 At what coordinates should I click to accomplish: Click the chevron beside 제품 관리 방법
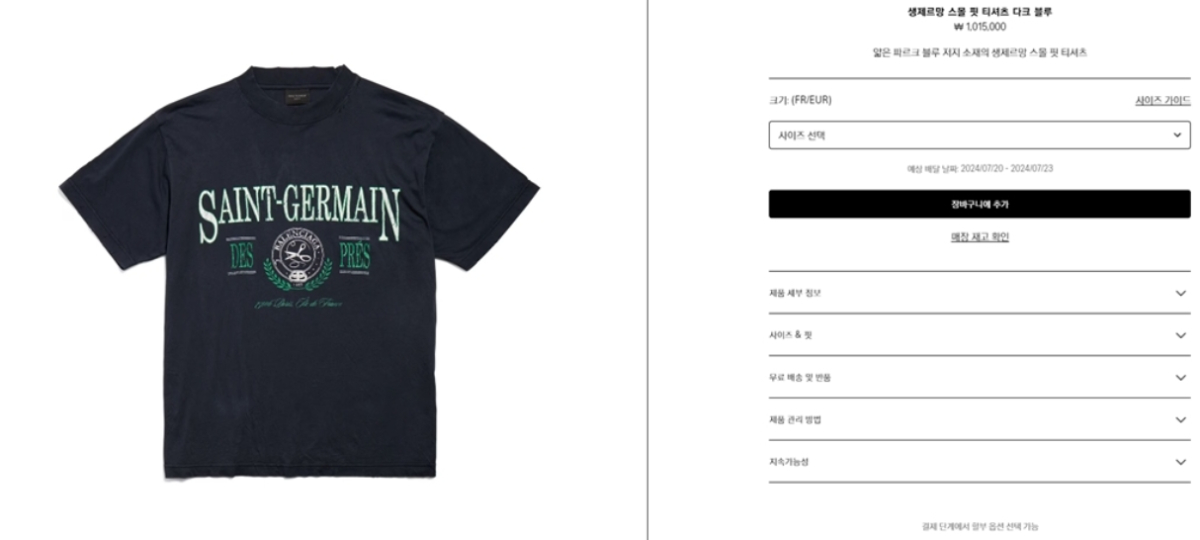1181,420
